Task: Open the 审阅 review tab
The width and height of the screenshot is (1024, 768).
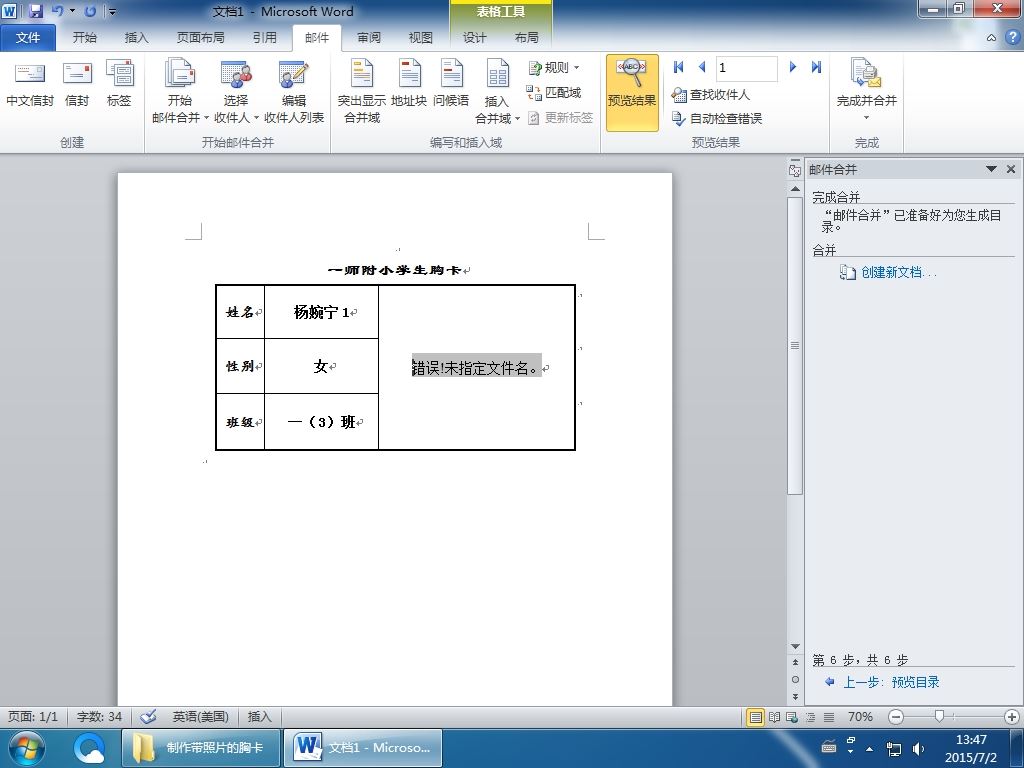Action: [369, 38]
